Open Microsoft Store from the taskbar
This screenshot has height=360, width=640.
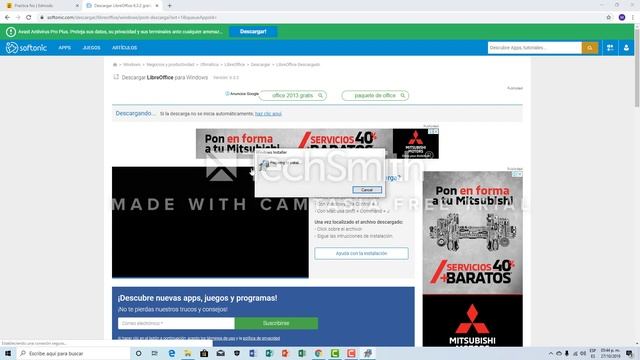(204, 353)
